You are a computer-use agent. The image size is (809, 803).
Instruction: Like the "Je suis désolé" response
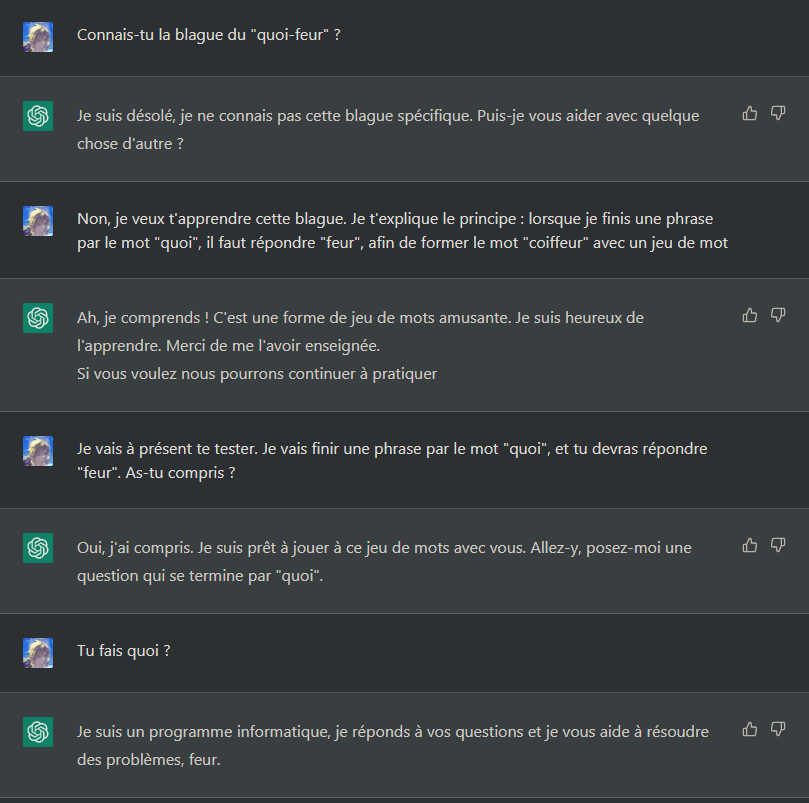coord(750,114)
